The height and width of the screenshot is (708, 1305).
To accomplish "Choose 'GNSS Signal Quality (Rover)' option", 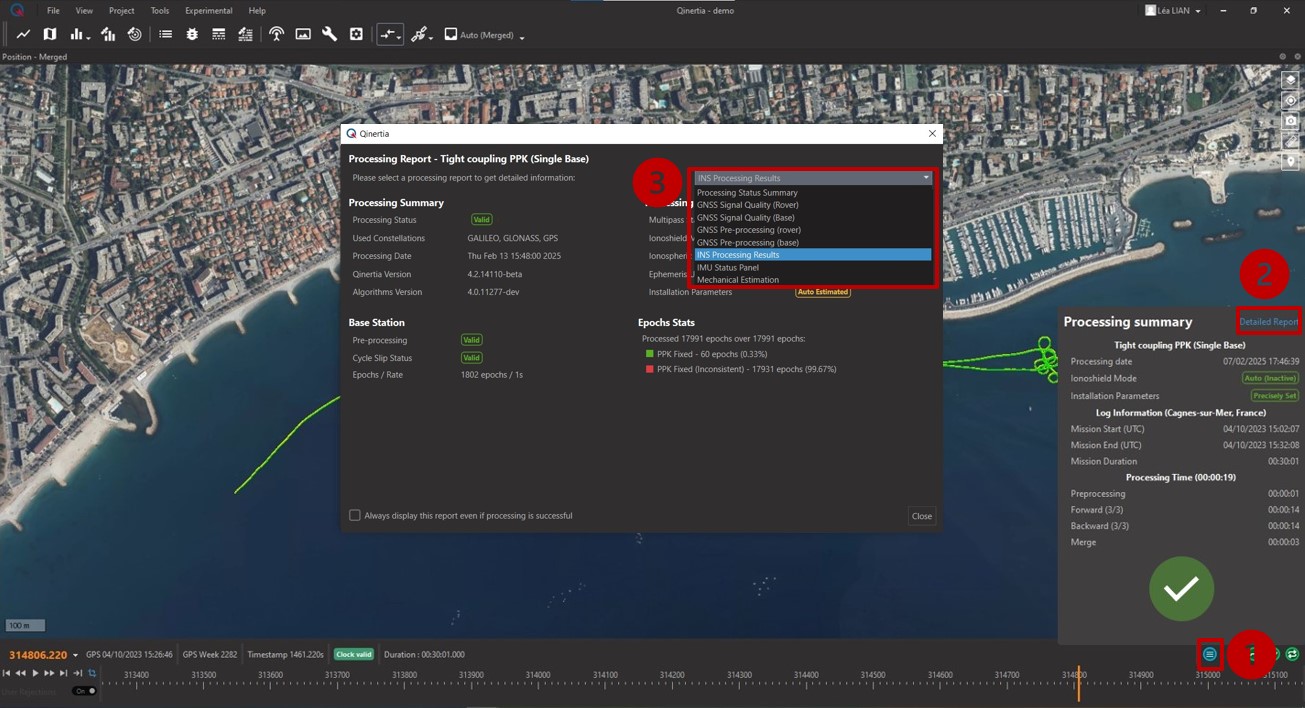I will click(747, 205).
